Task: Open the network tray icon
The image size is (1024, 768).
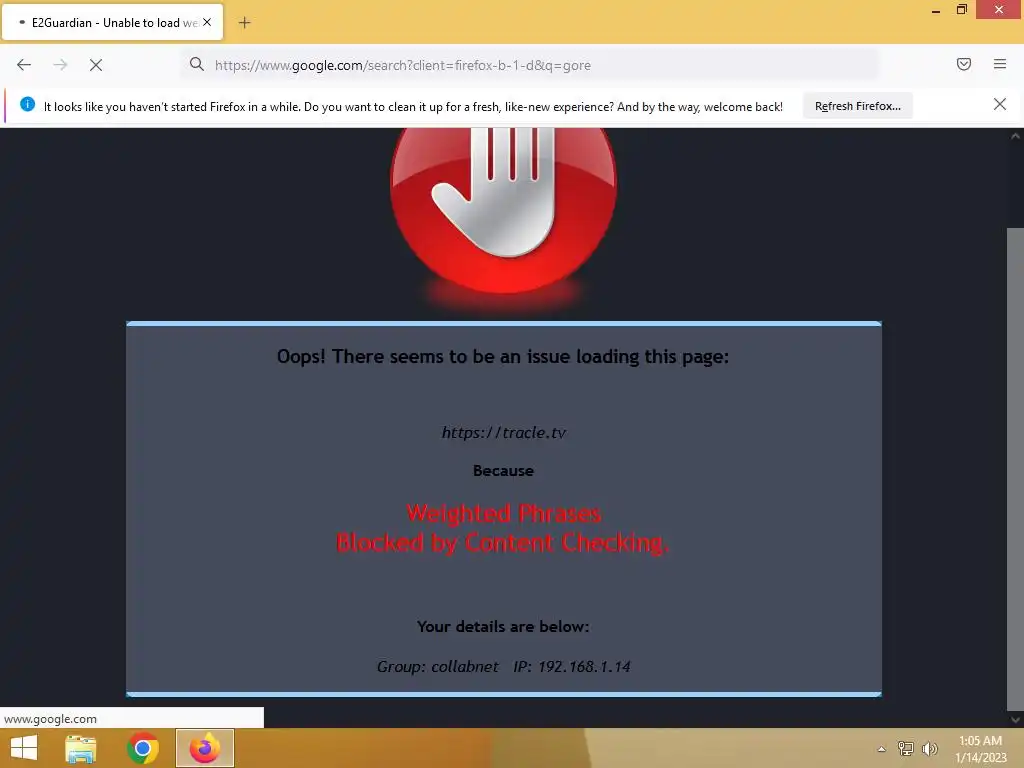Action: point(906,748)
